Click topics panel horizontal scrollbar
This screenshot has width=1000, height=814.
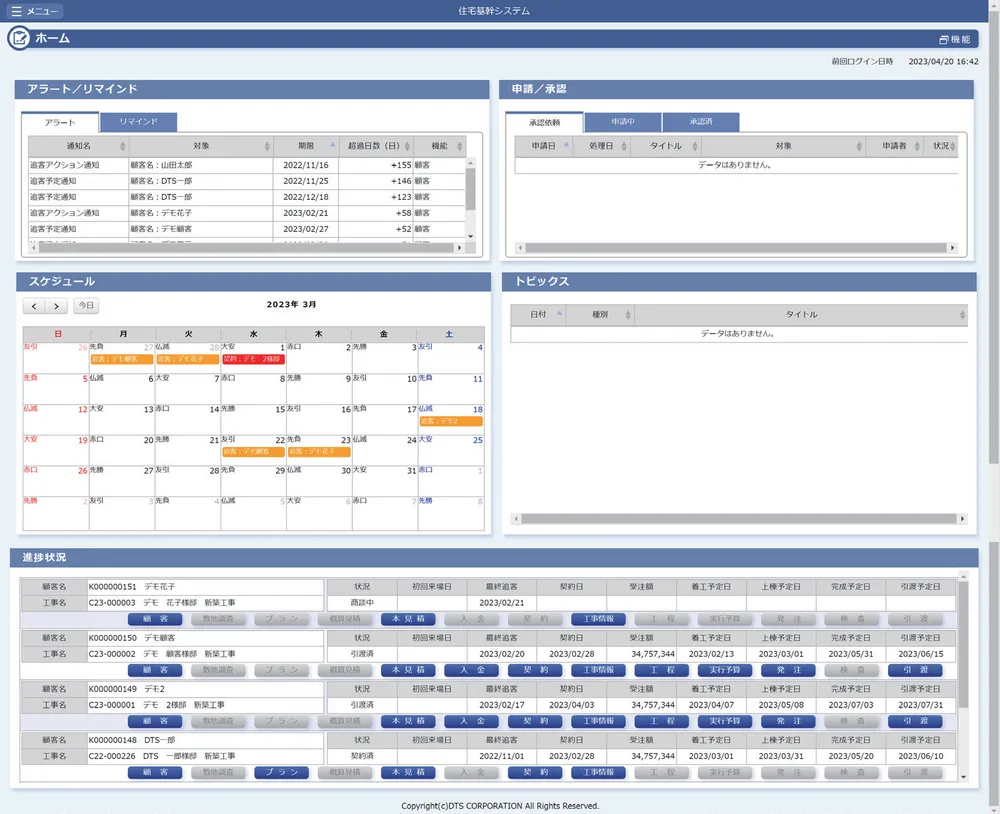[x=739, y=519]
